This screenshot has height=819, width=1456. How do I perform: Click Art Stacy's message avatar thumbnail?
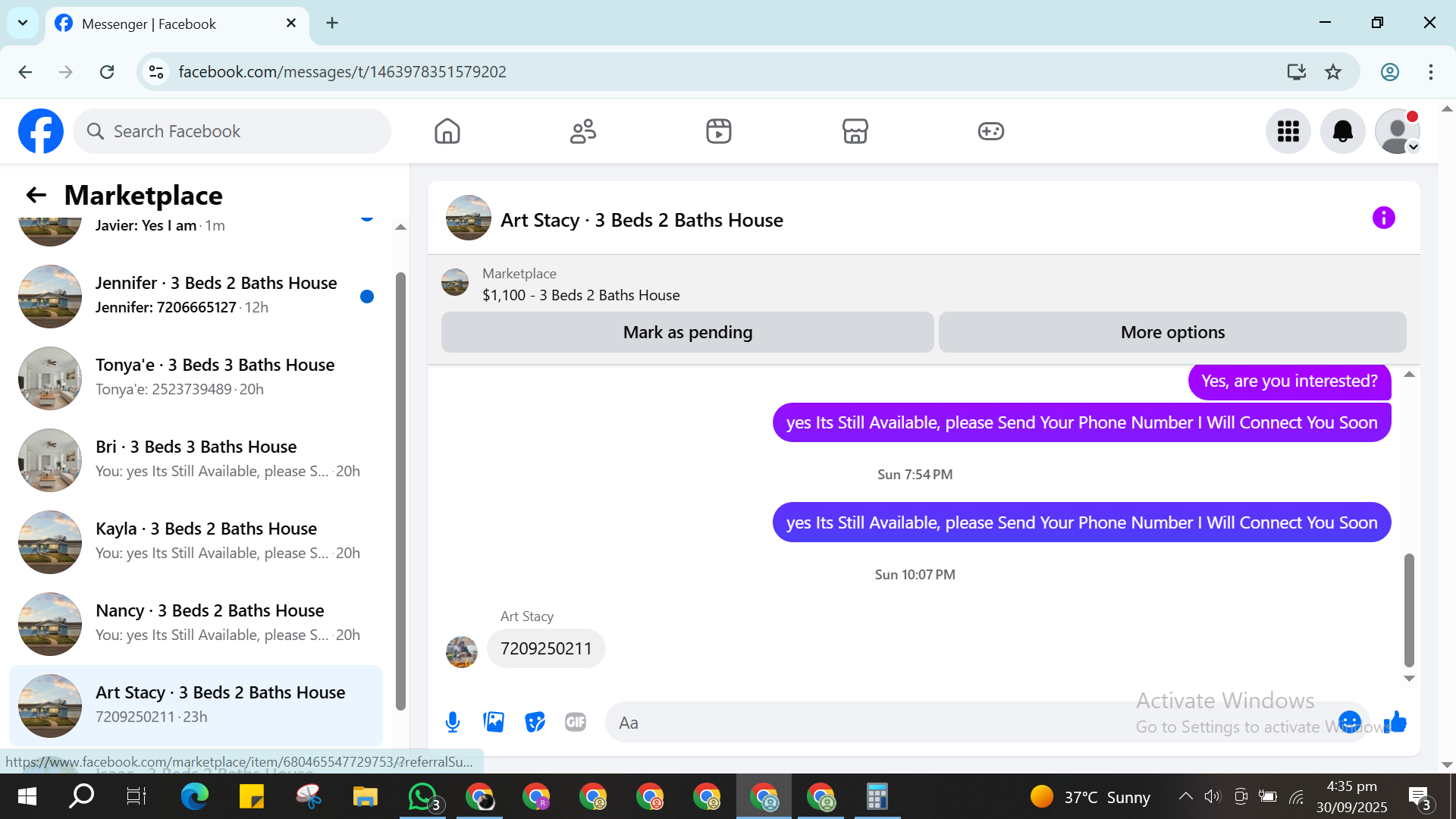[x=462, y=651]
